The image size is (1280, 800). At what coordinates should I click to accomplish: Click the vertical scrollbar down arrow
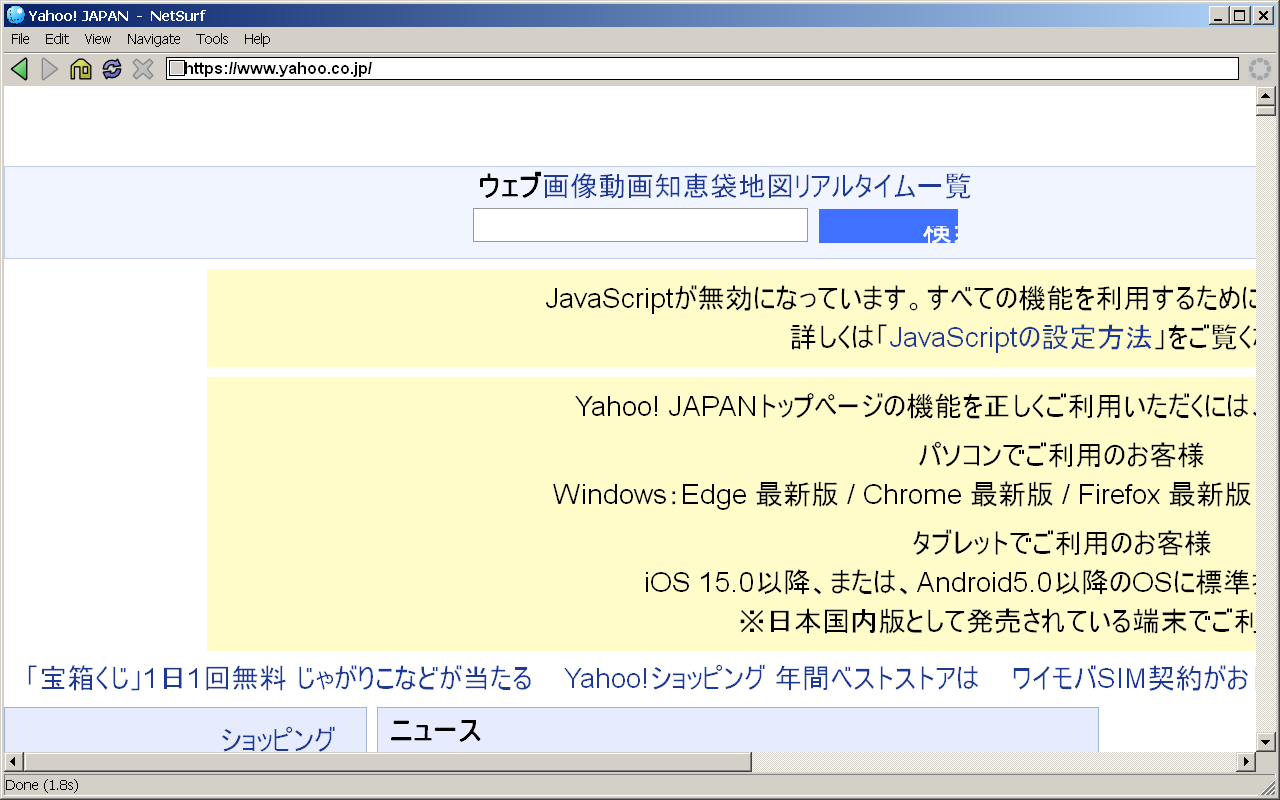click(x=1265, y=741)
